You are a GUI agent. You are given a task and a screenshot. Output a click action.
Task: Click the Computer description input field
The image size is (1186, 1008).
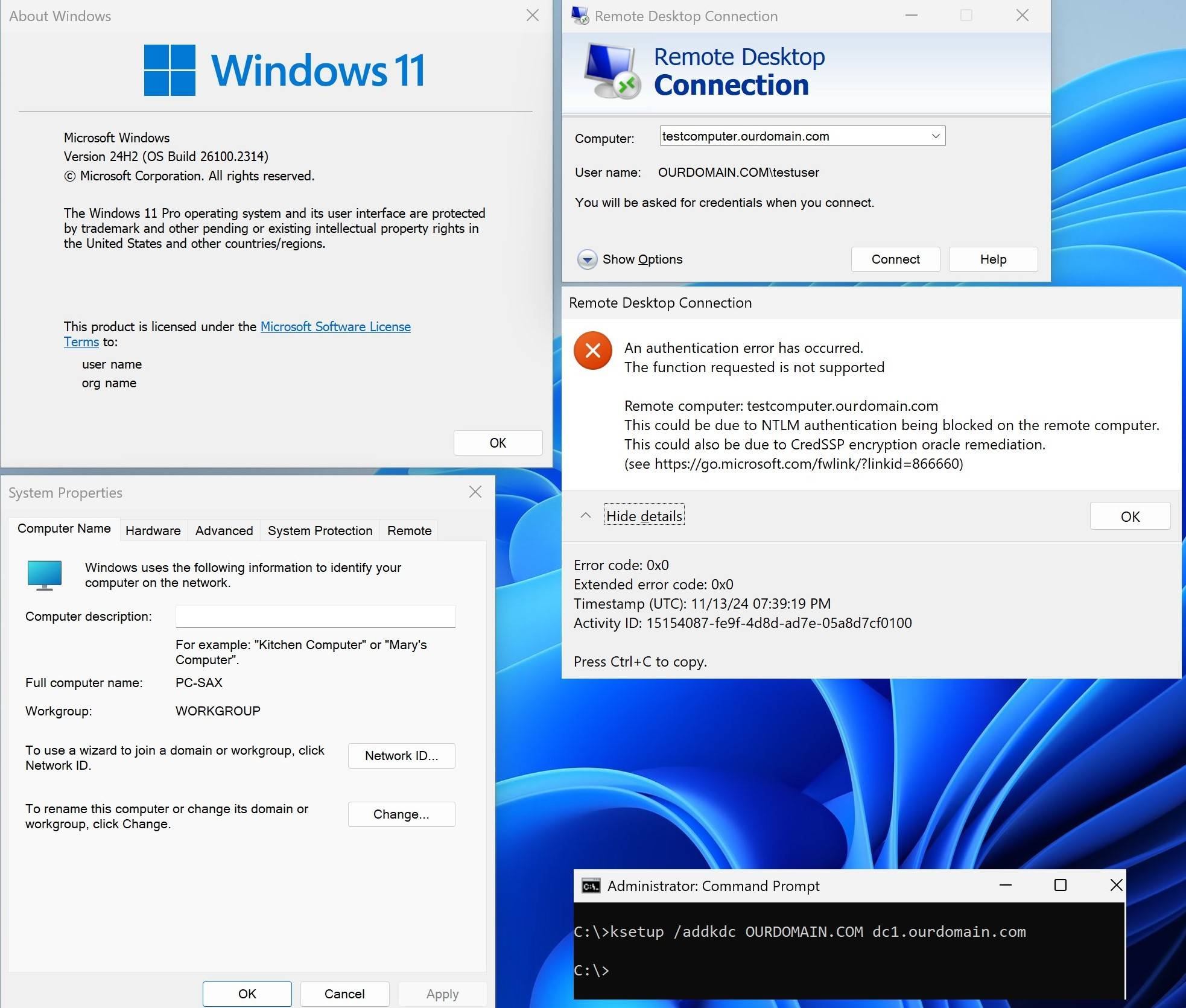point(316,617)
